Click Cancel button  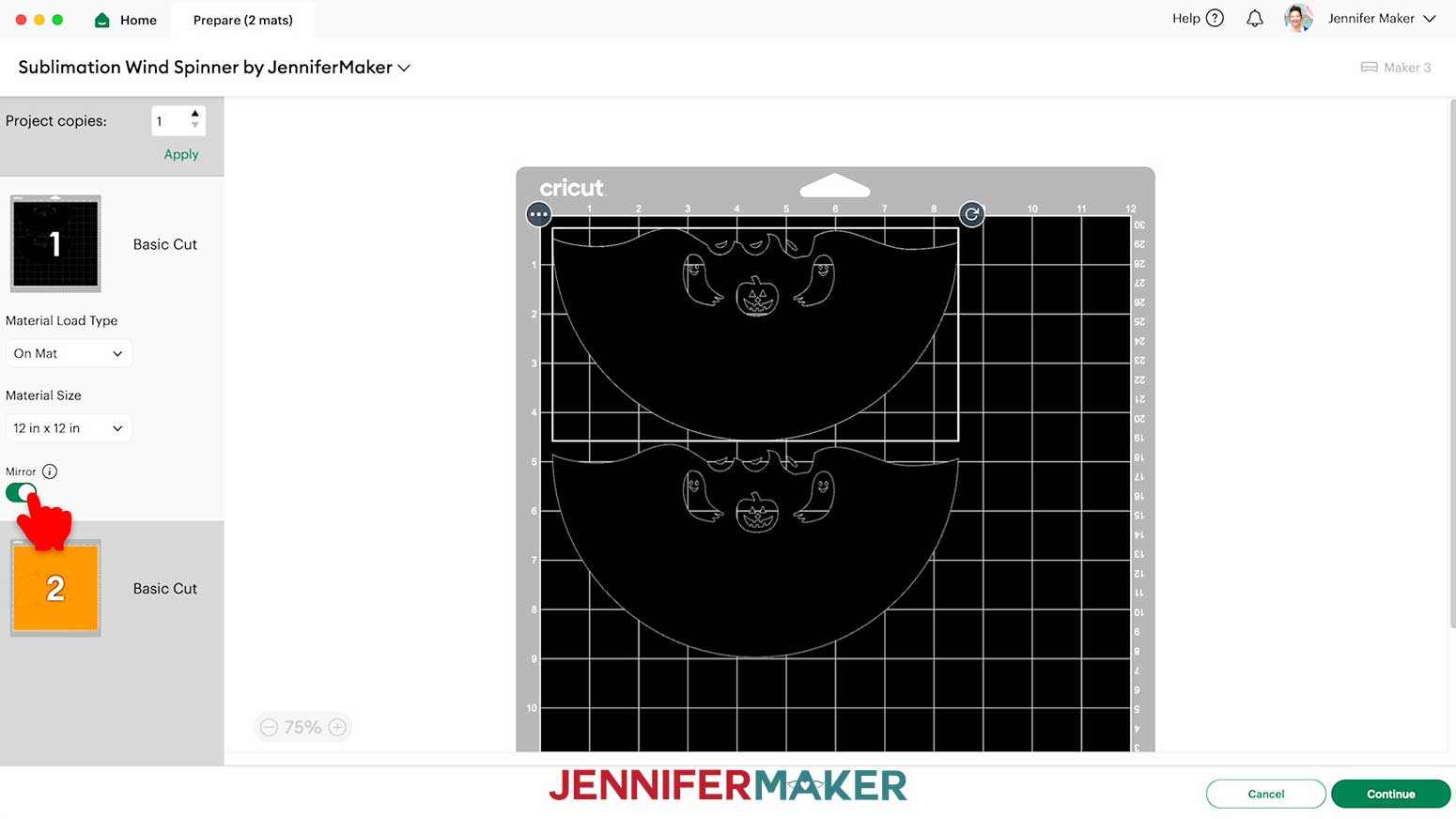1265,794
